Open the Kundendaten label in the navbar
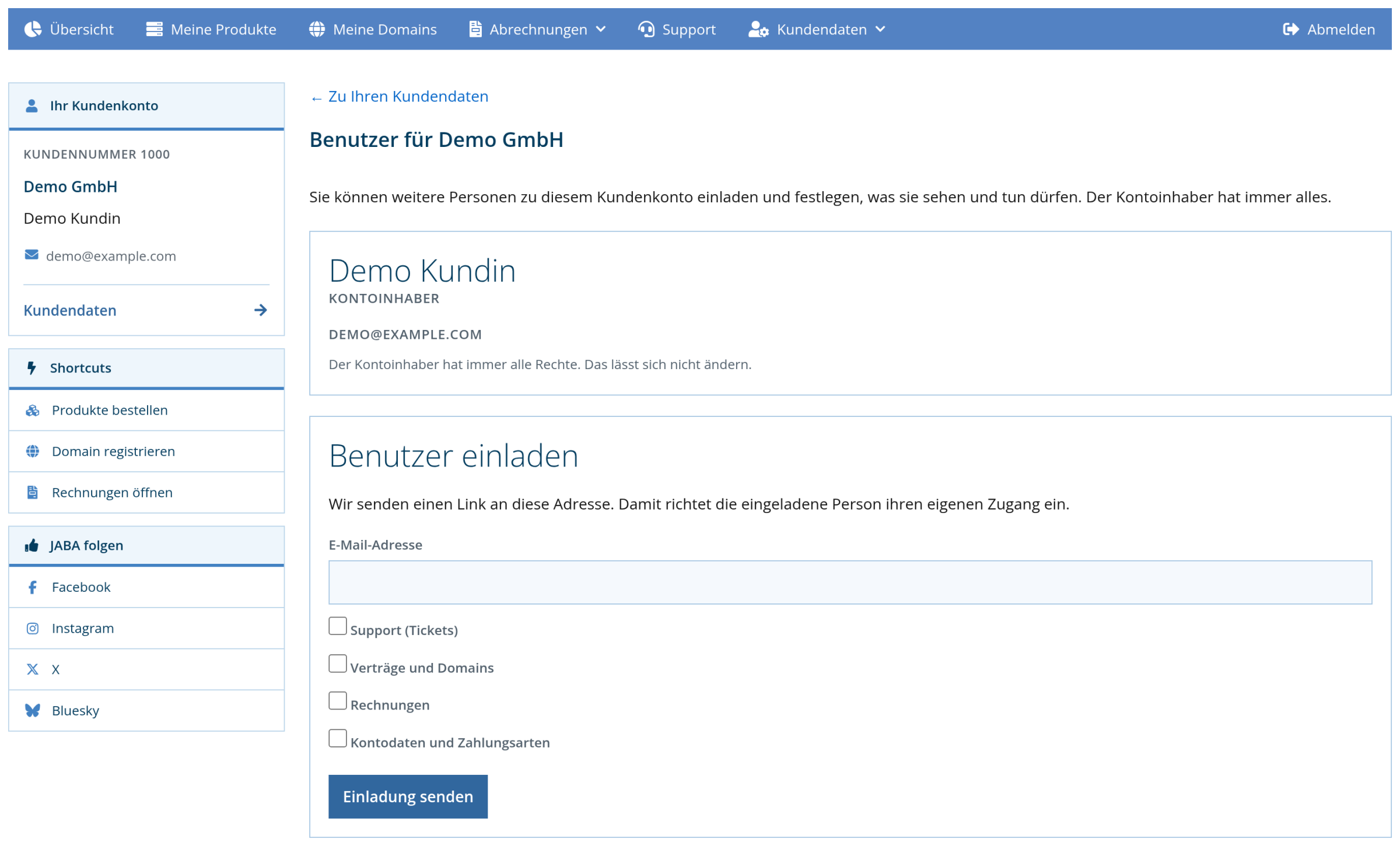This screenshot has height=846, width=1400. (822, 29)
